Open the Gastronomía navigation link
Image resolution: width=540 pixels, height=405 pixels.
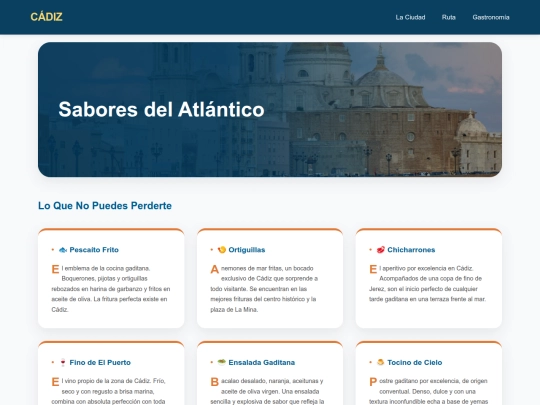coord(491,17)
